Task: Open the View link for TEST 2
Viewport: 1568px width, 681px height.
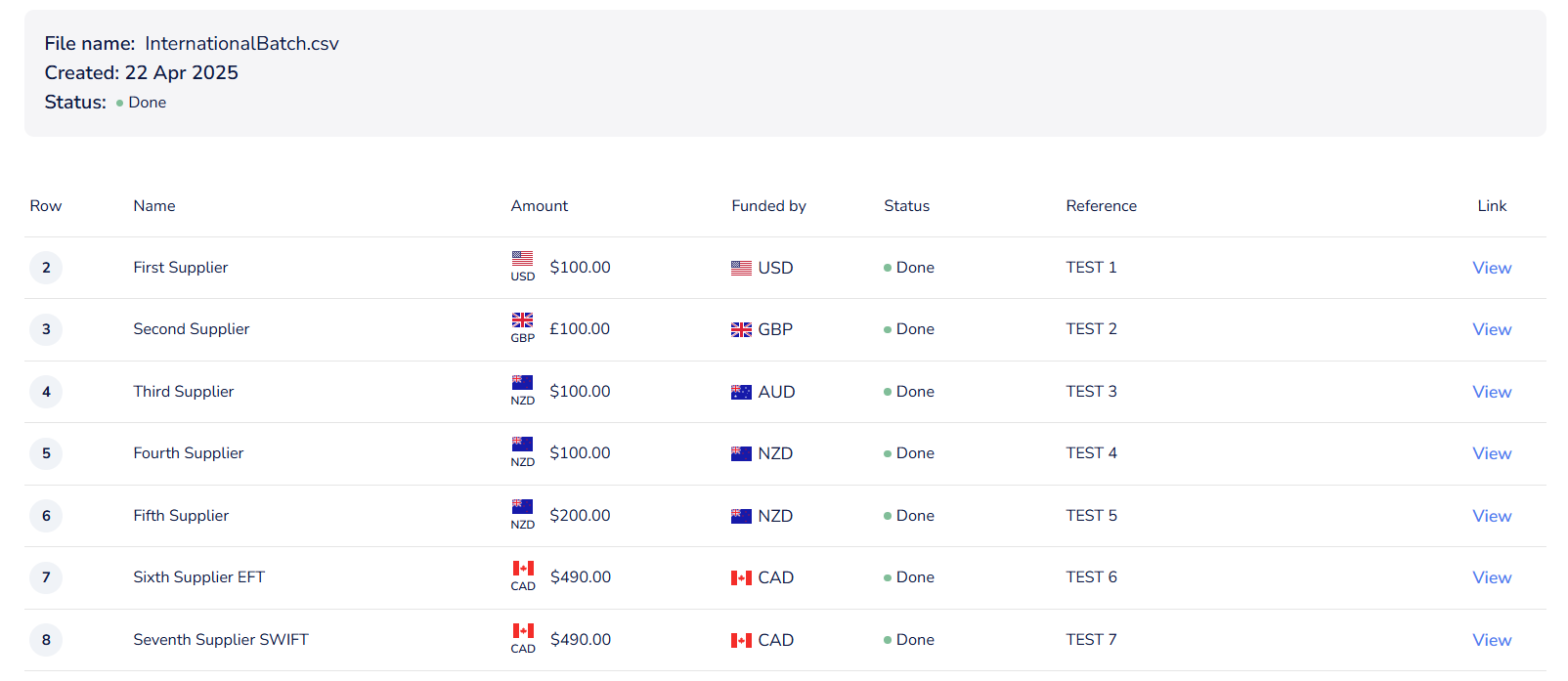Action: pyautogui.click(x=1492, y=329)
